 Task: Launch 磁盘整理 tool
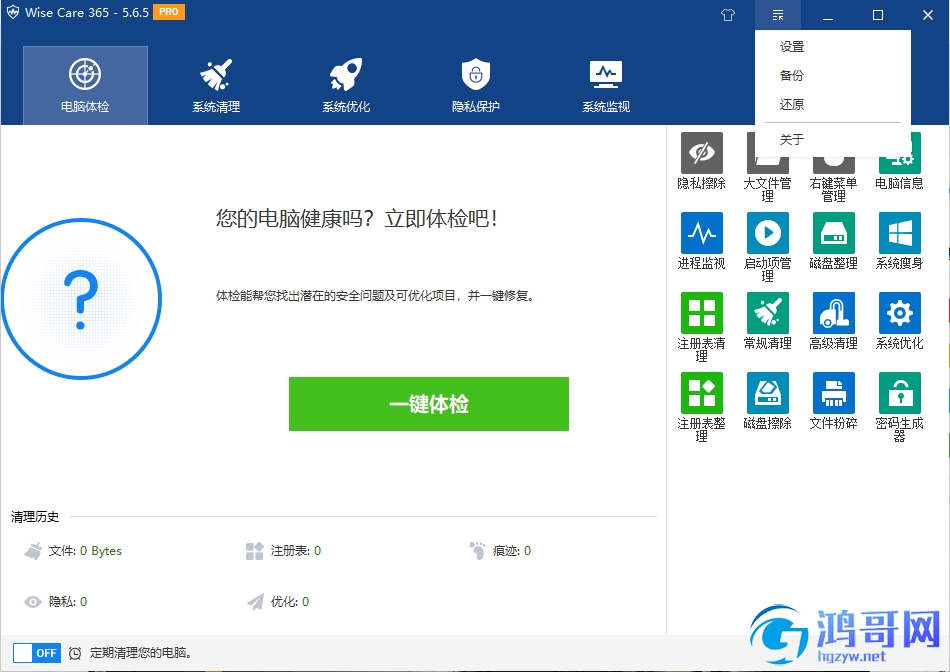pyautogui.click(x=834, y=241)
